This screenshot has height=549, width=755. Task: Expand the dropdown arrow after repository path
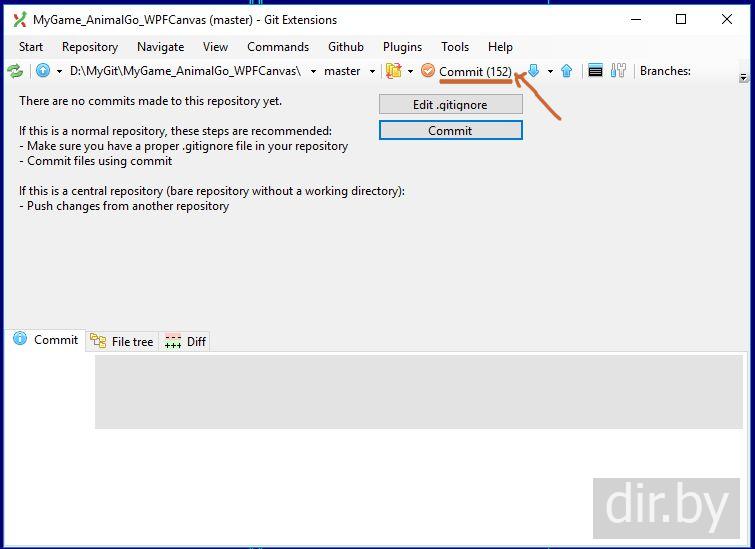click(313, 71)
